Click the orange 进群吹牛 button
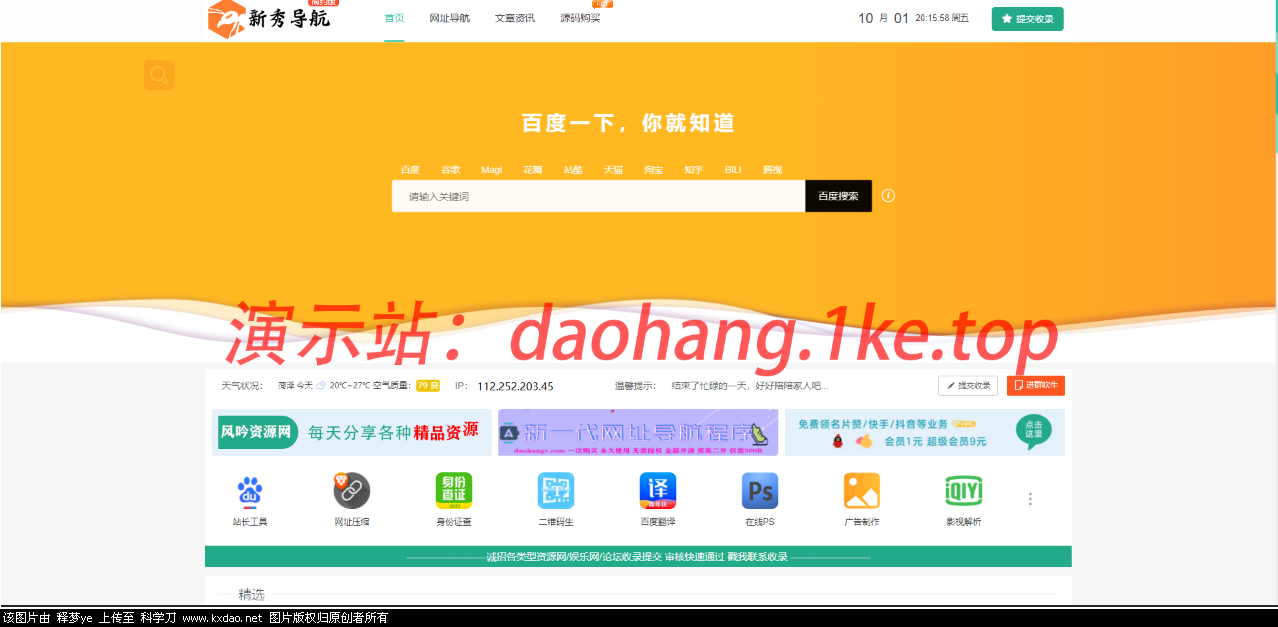Viewport: 1278px width, 627px height. [x=1036, y=385]
